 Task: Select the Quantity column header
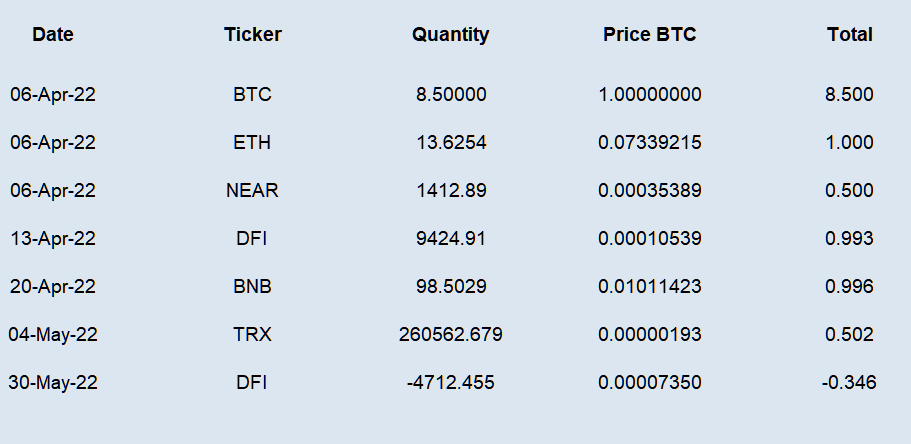pos(450,35)
